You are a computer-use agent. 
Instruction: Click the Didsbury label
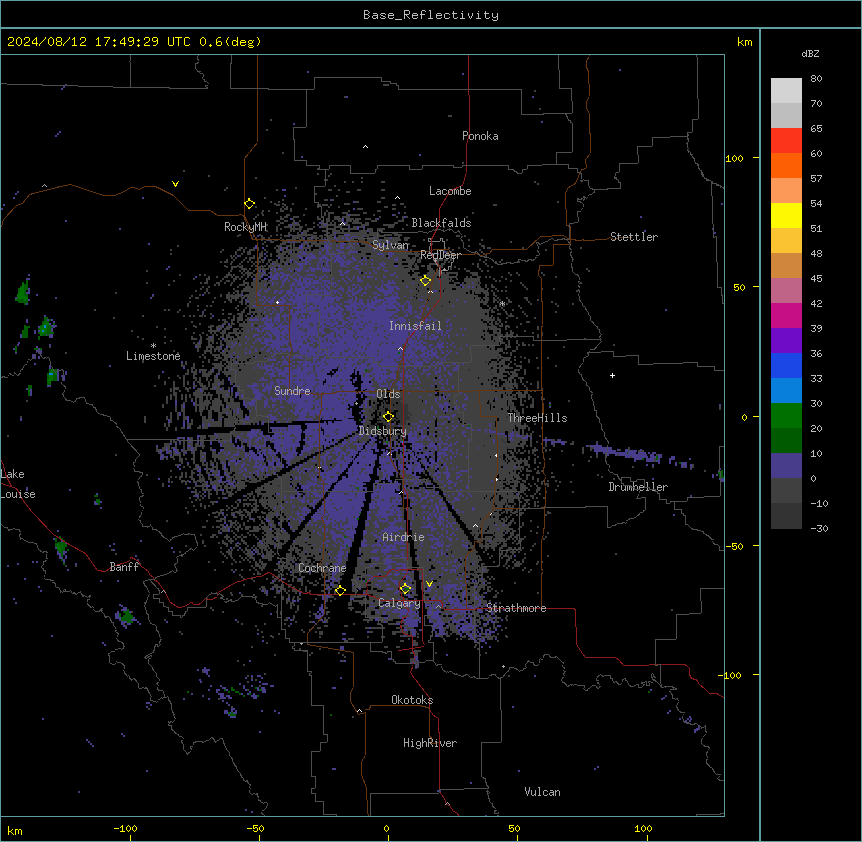383,431
